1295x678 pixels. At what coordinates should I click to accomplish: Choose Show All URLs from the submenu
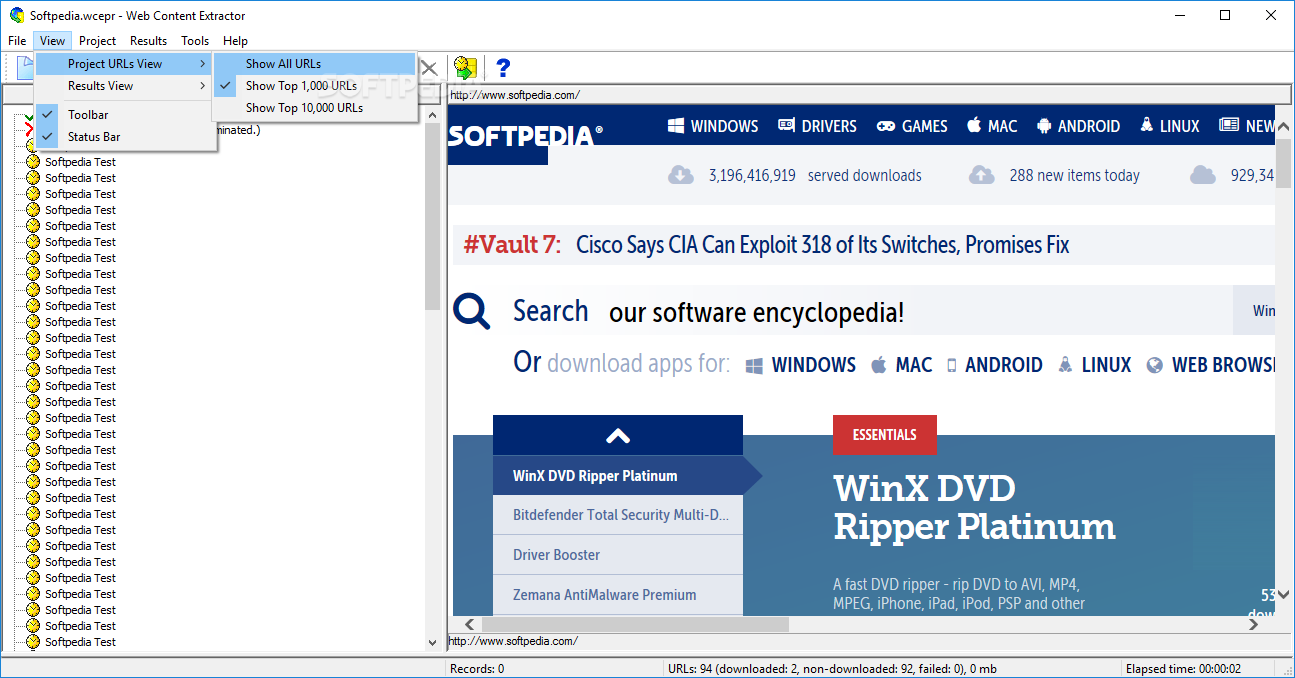click(x=315, y=64)
